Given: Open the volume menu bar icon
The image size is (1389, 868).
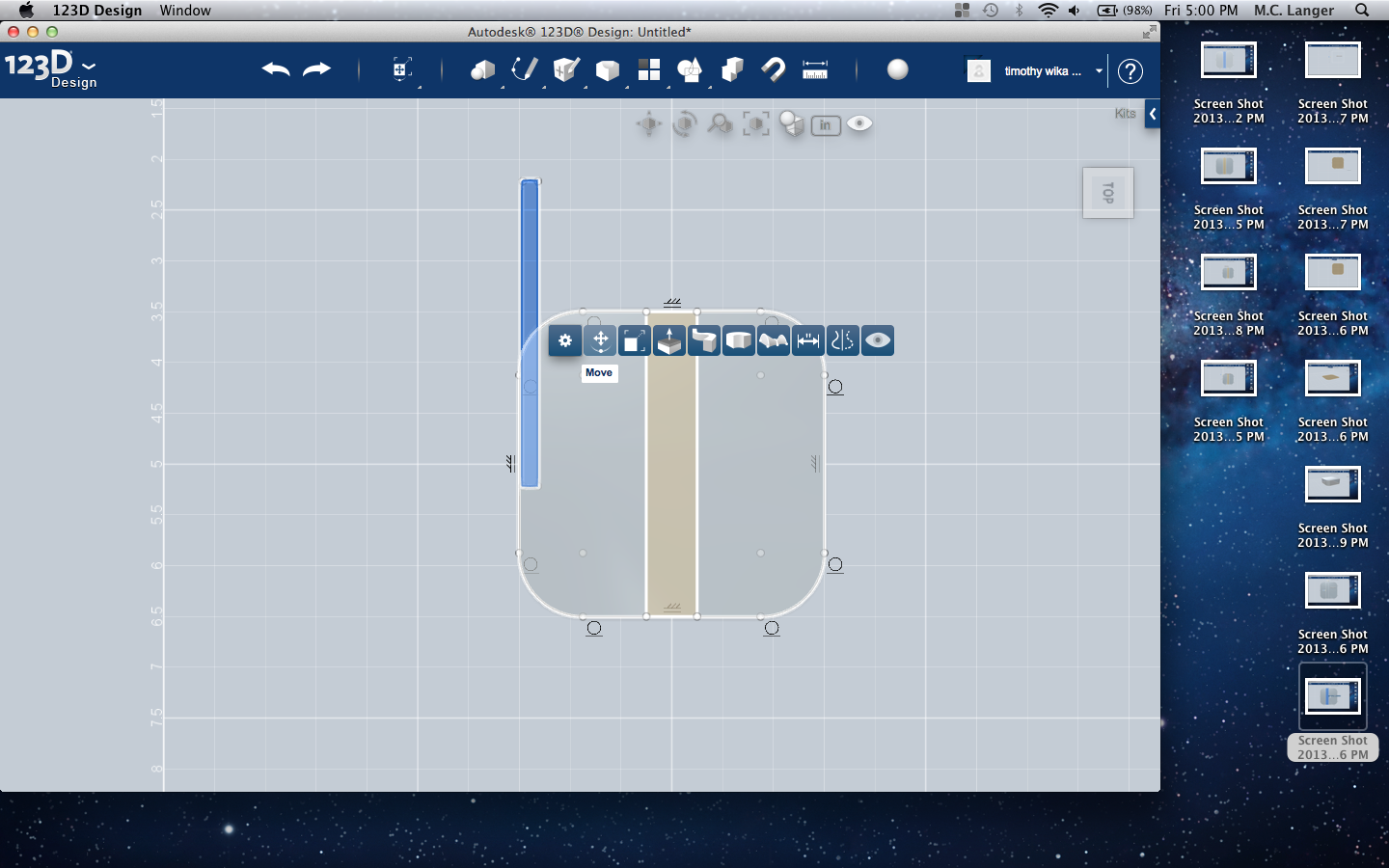Looking at the screenshot, I should point(1075,11).
